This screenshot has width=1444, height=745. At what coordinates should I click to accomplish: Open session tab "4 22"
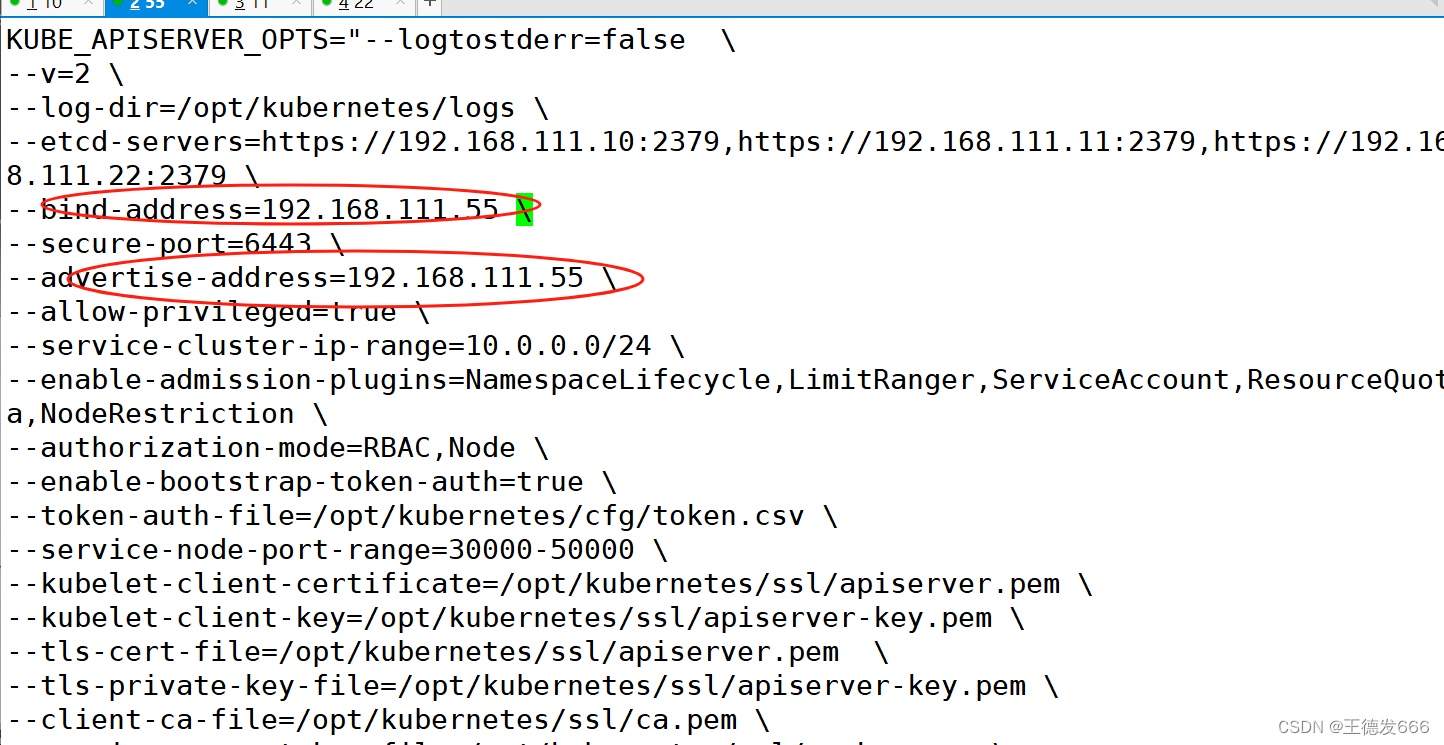coord(356,5)
